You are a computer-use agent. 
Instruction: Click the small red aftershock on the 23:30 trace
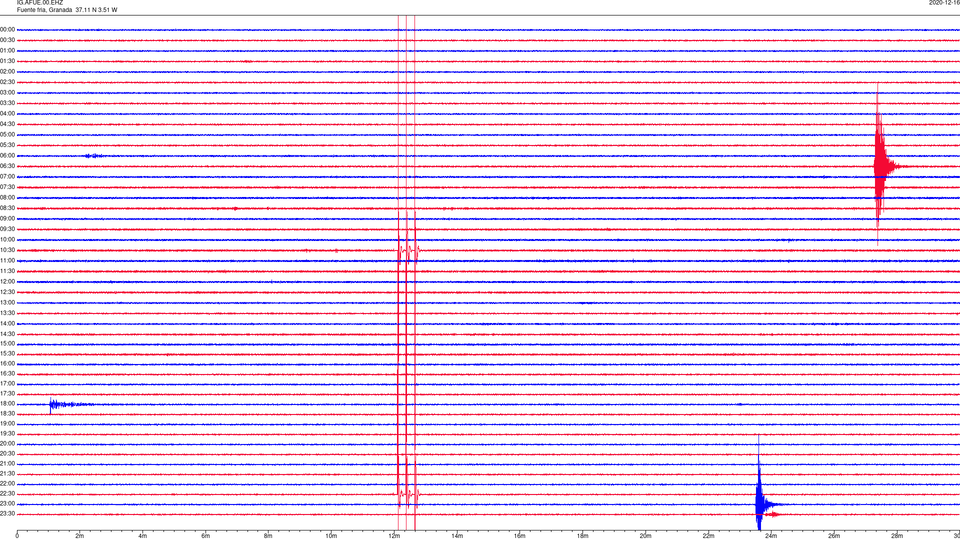coord(773,514)
